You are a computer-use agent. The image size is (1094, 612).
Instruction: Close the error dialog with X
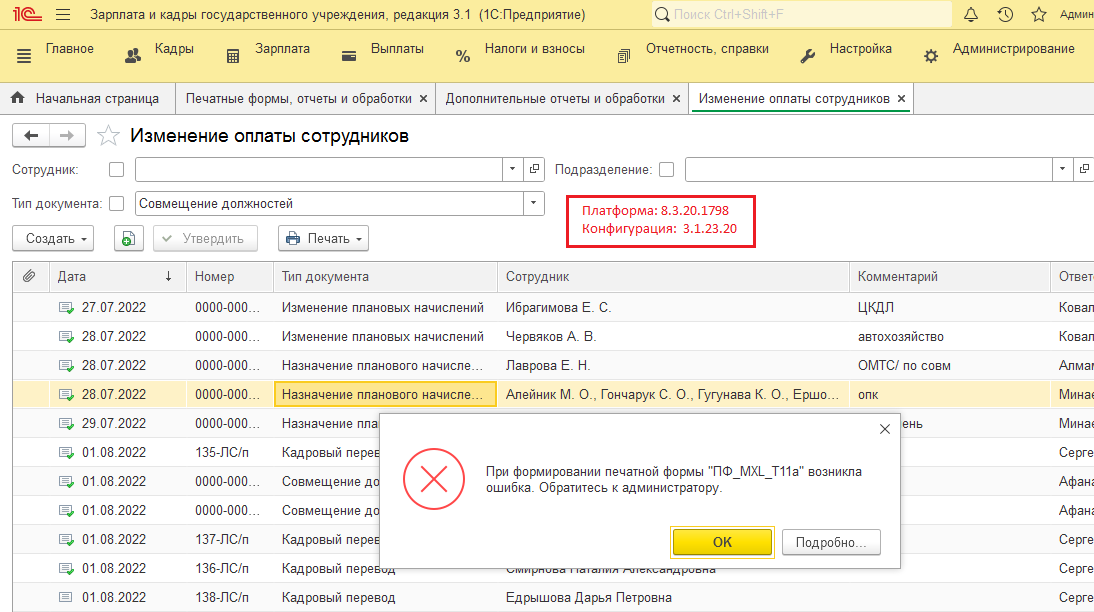point(885,429)
